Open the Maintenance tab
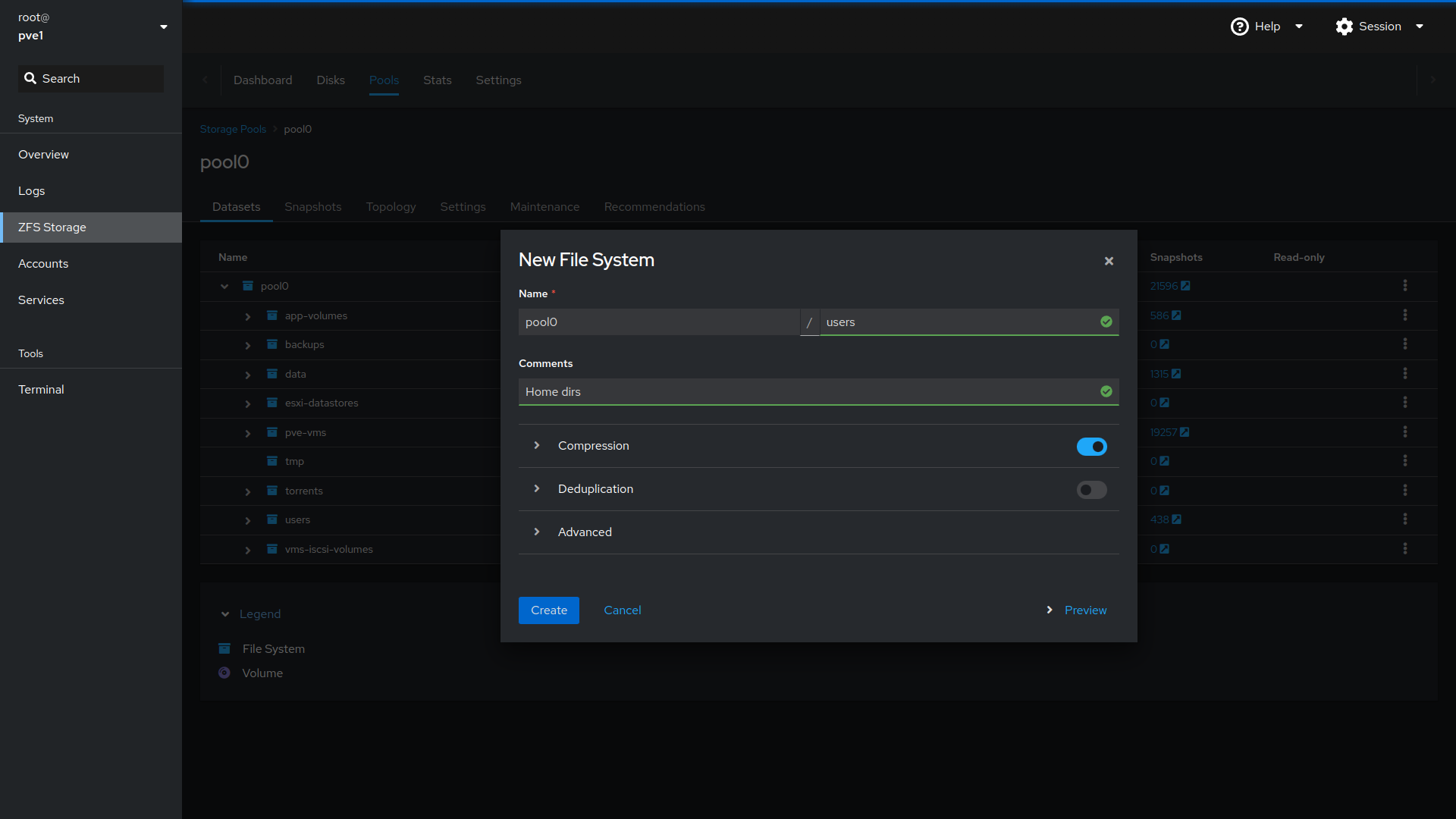The width and height of the screenshot is (1456, 819). (544, 207)
